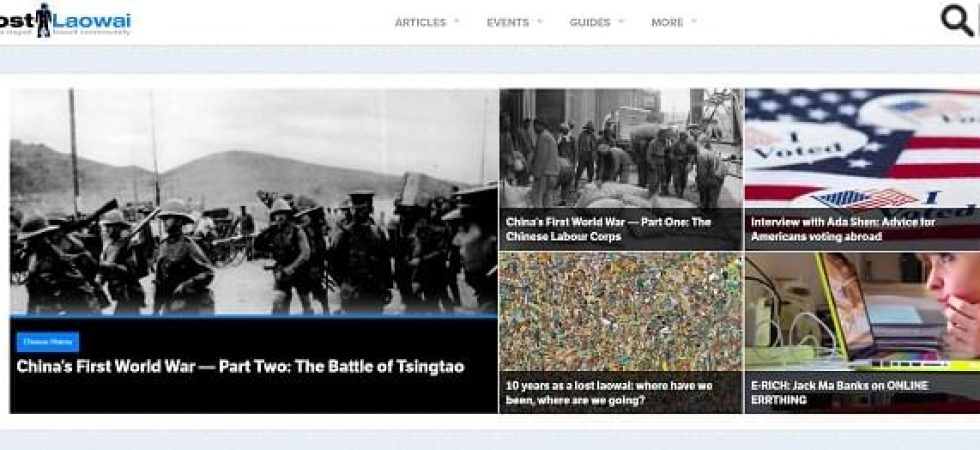Expand the More dropdown arrow
The width and height of the screenshot is (980, 450).
[x=694, y=22]
